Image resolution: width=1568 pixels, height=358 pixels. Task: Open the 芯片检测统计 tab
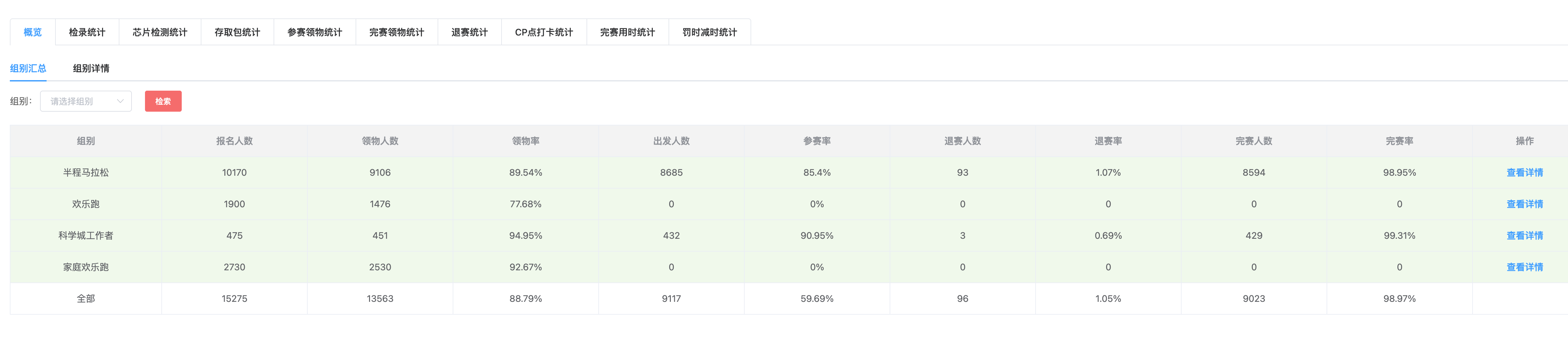[x=159, y=32]
